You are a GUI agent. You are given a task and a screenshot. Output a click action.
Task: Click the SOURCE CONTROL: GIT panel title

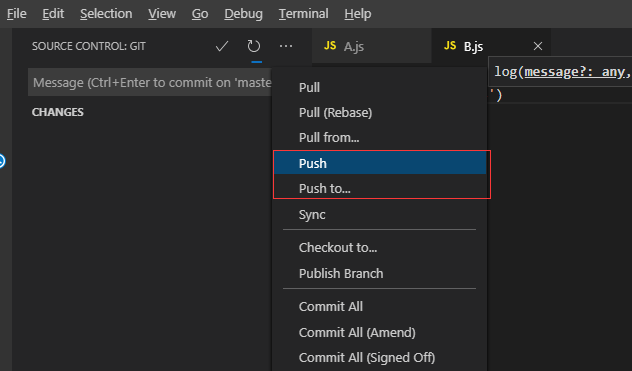coord(89,46)
